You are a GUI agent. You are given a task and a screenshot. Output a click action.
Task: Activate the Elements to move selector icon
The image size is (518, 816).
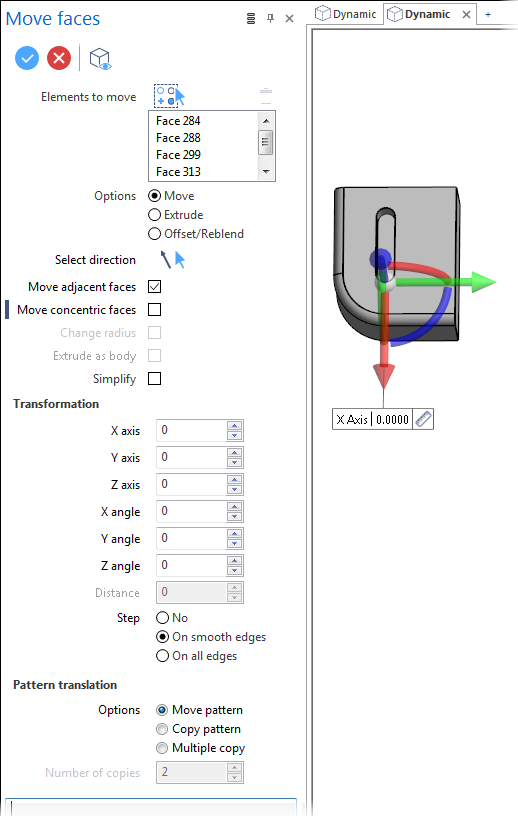click(x=170, y=96)
